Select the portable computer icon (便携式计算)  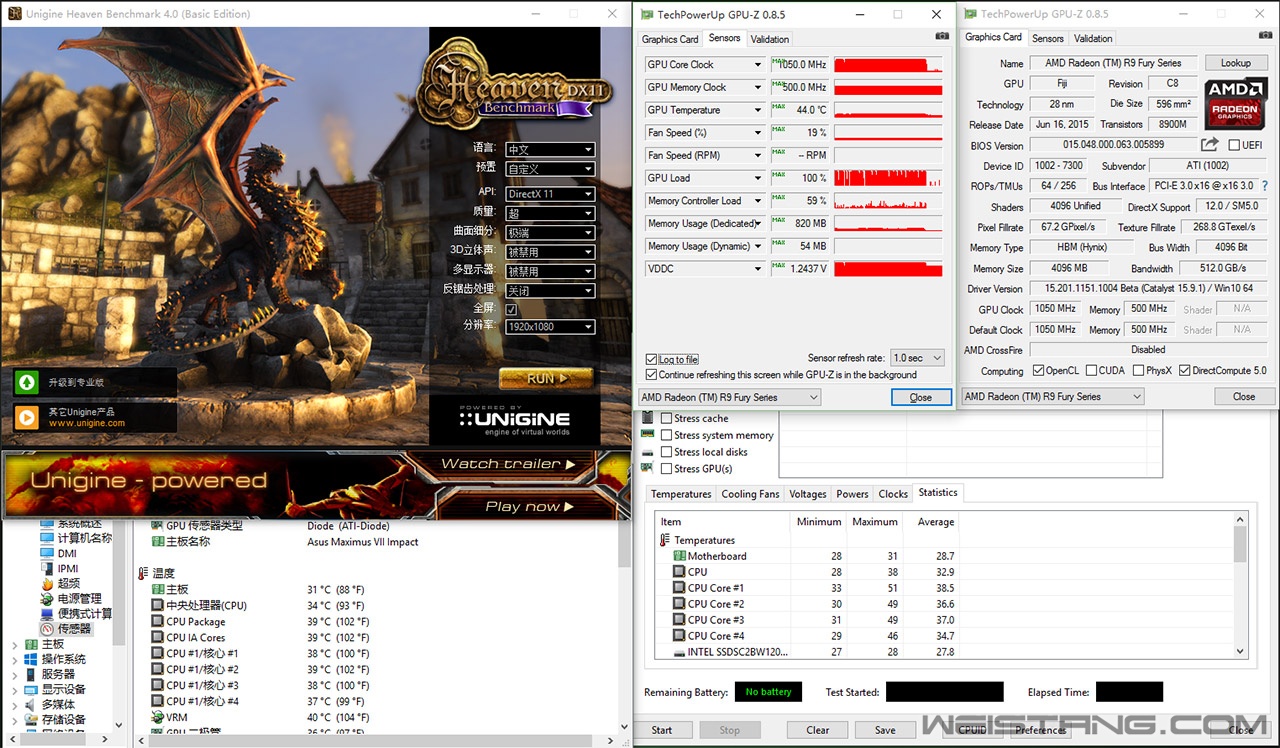point(47,613)
